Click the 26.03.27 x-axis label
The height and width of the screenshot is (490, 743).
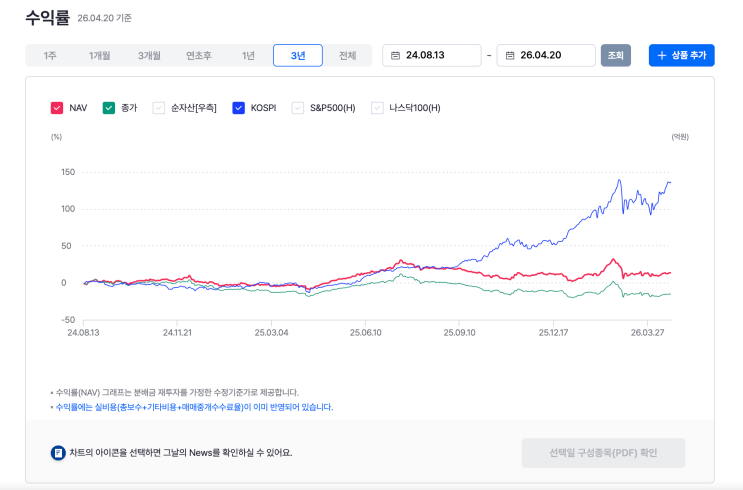(647, 333)
